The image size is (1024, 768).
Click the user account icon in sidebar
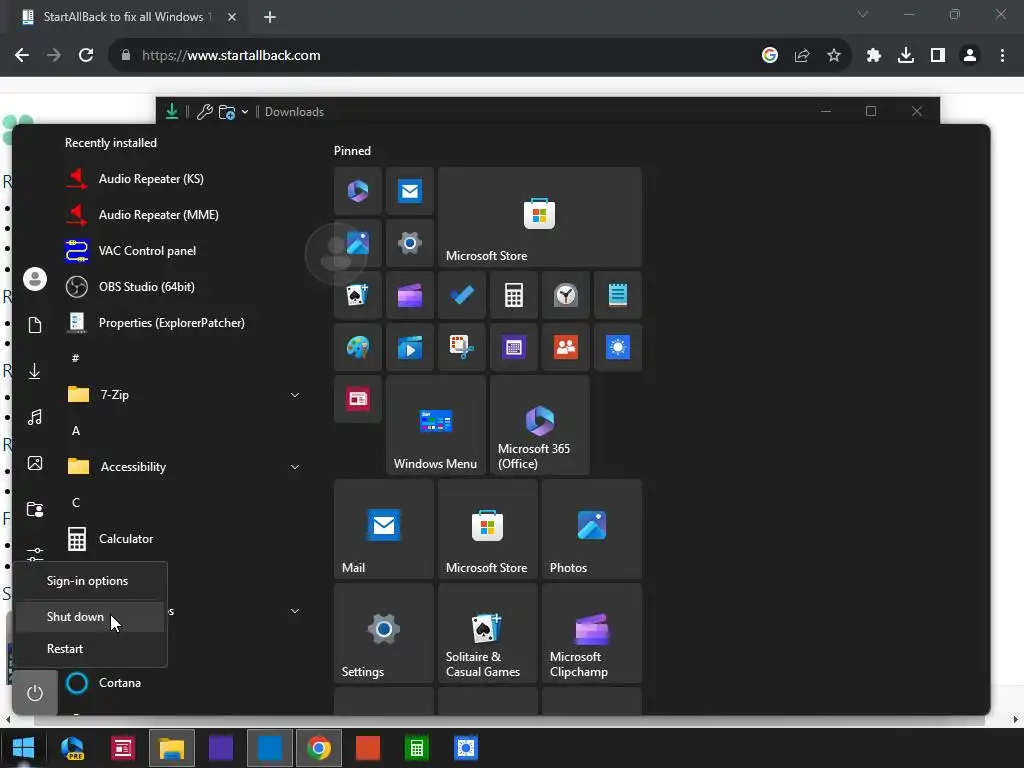[35, 279]
